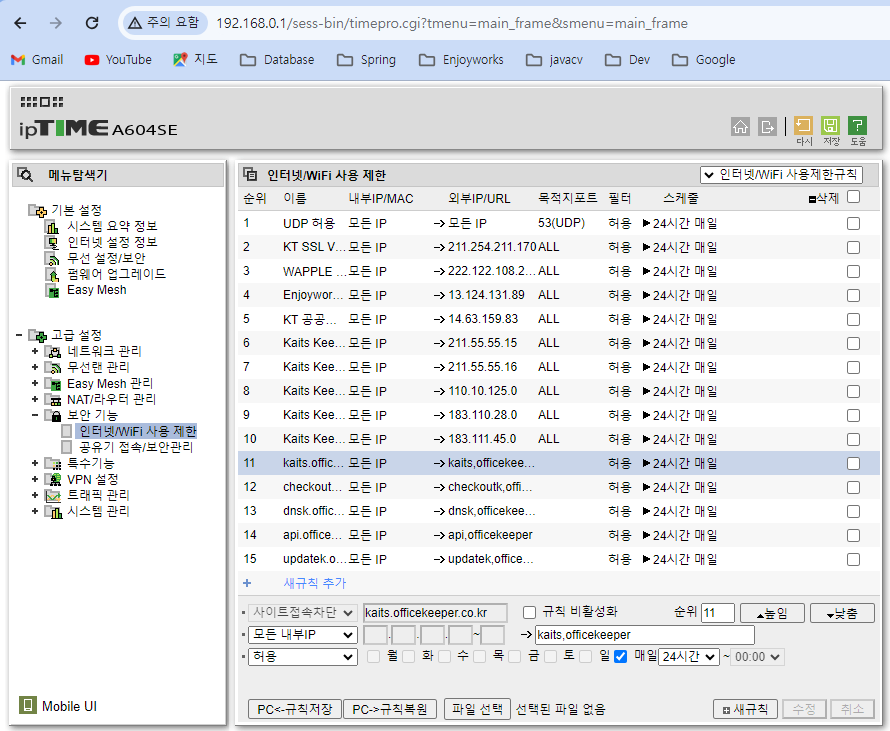The height and width of the screenshot is (731, 890).
Task: Open YouTube bookmark
Action: pos(118,60)
